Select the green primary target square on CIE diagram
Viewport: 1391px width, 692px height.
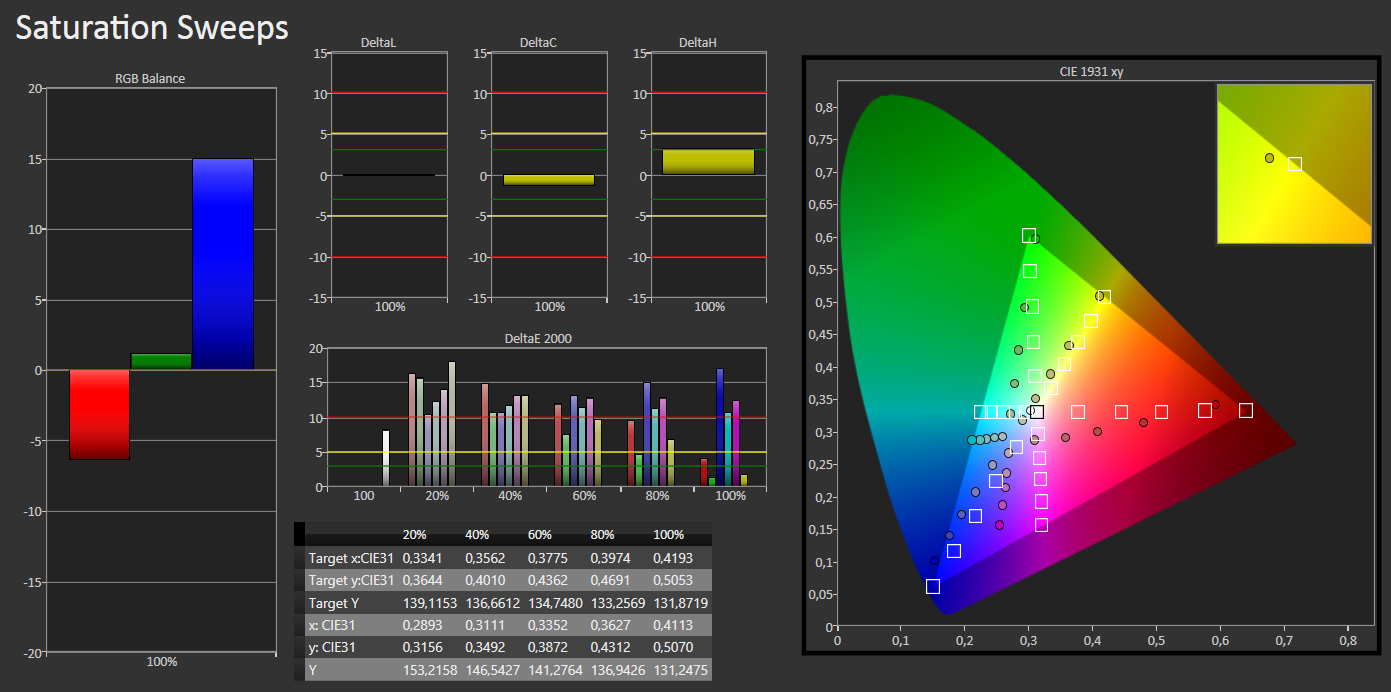1029,236
